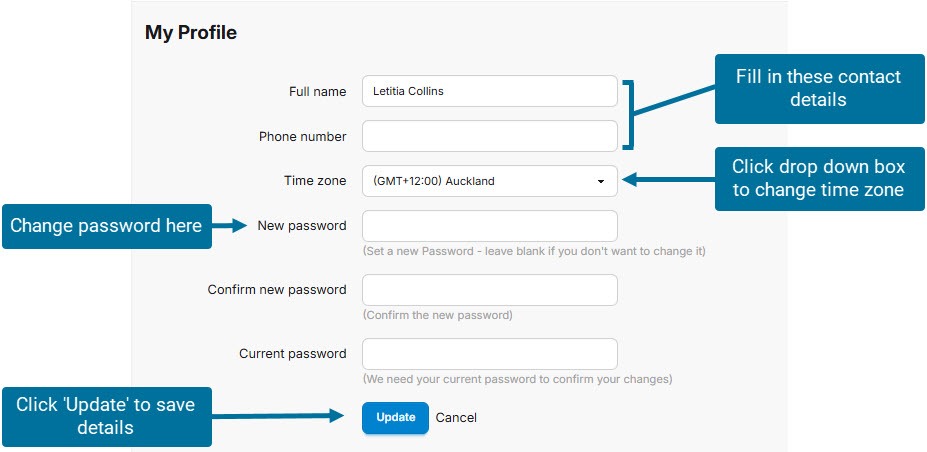Click the 'Current password' label

tap(292, 354)
